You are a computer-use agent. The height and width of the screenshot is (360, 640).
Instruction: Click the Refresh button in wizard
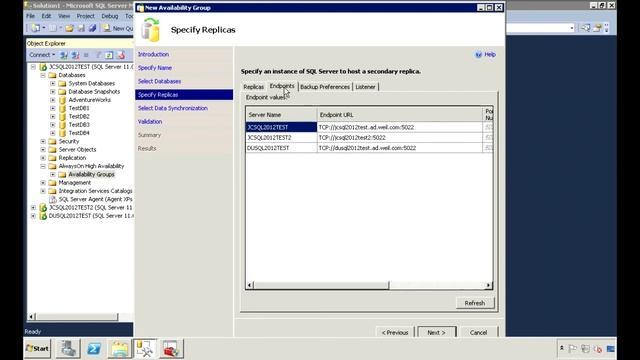coord(475,303)
